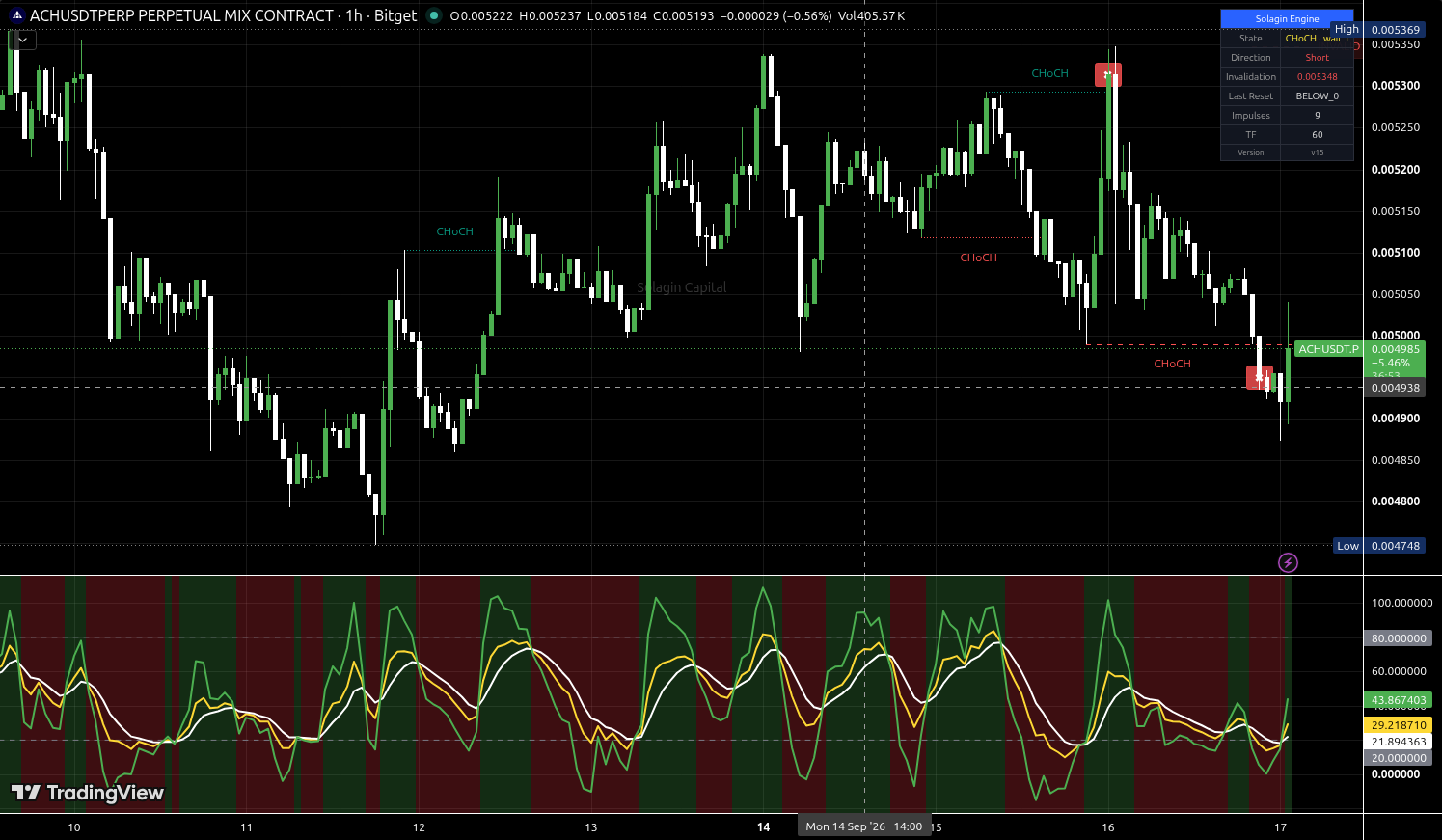Click date 16 on the time axis
Screen dimensions: 1442x840
click(1108, 827)
